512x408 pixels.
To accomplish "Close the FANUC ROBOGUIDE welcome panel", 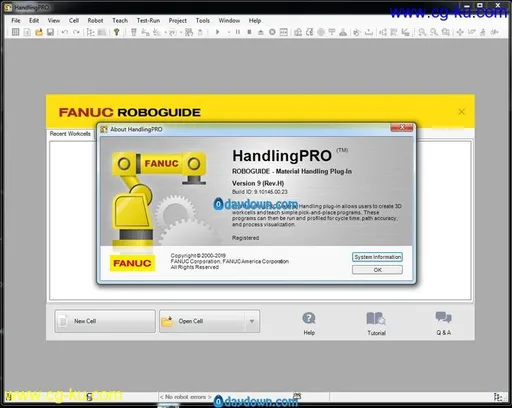I will (x=461, y=112).
